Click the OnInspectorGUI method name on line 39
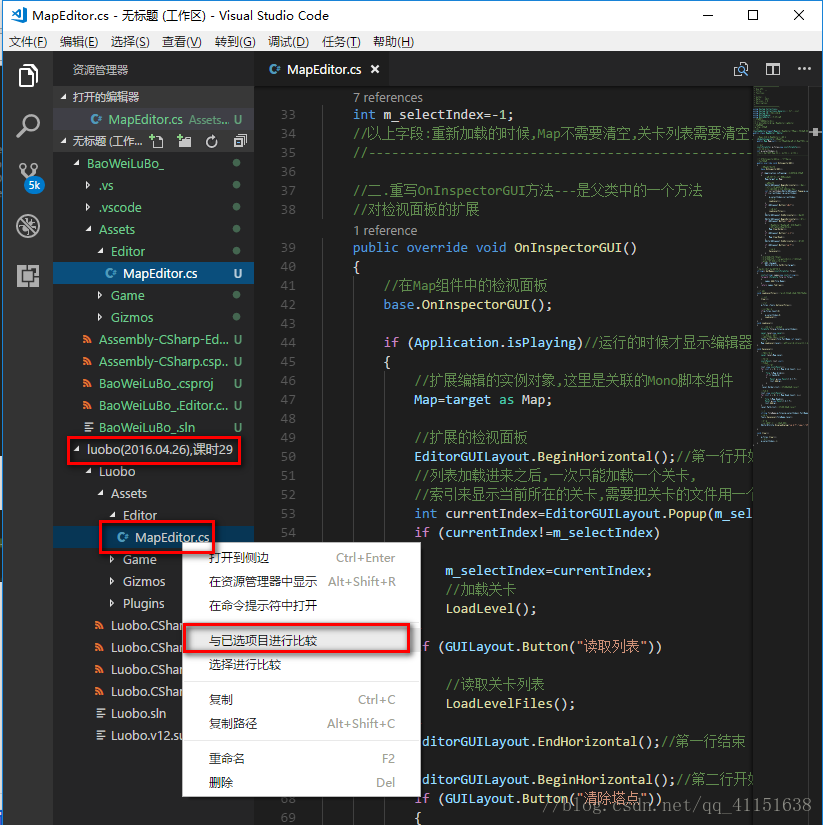The image size is (823, 825). (x=568, y=247)
